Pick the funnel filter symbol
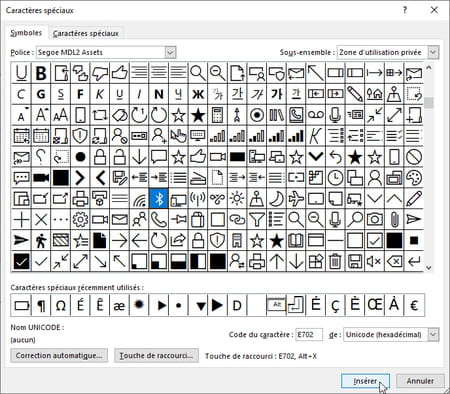The height and width of the screenshot is (394, 450). pos(257,220)
